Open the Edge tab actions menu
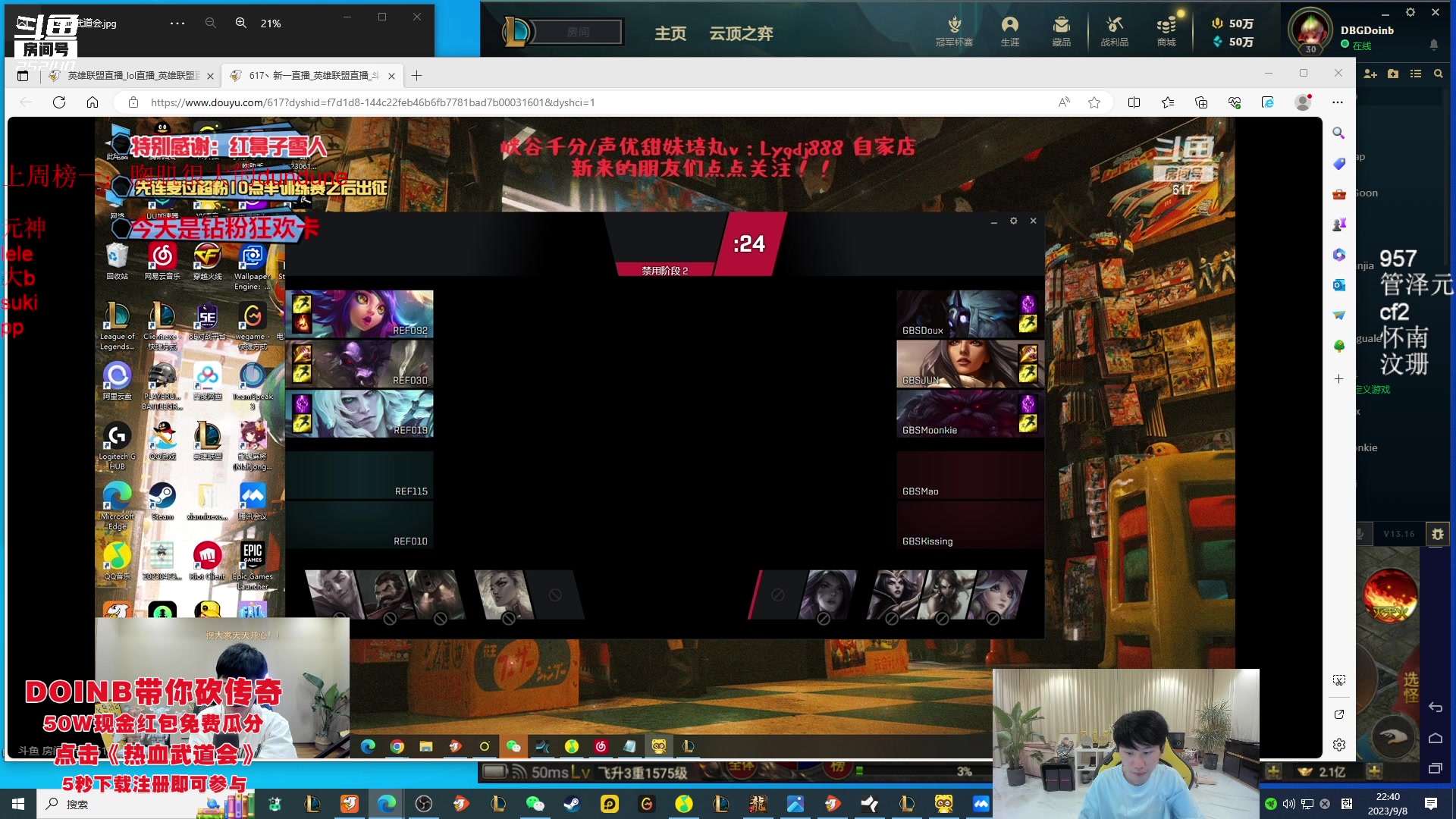Image resolution: width=1456 pixels, height=819 pixels. pyautogui.click(x=23, y=76)
